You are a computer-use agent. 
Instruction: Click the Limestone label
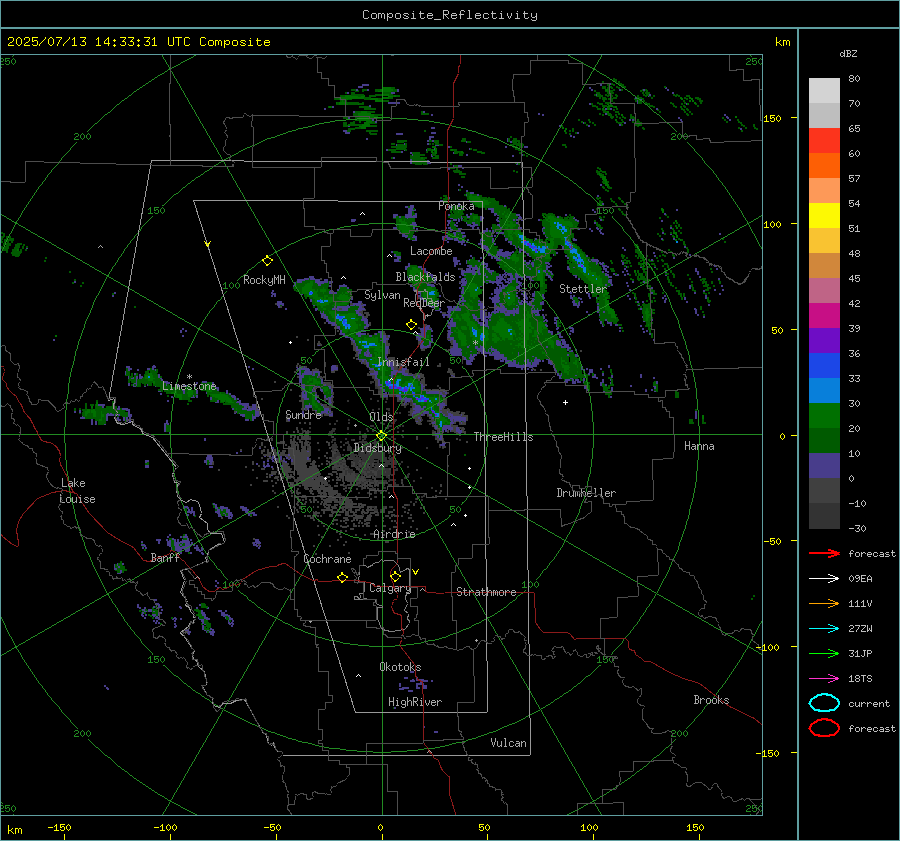(x=189, y=386)
